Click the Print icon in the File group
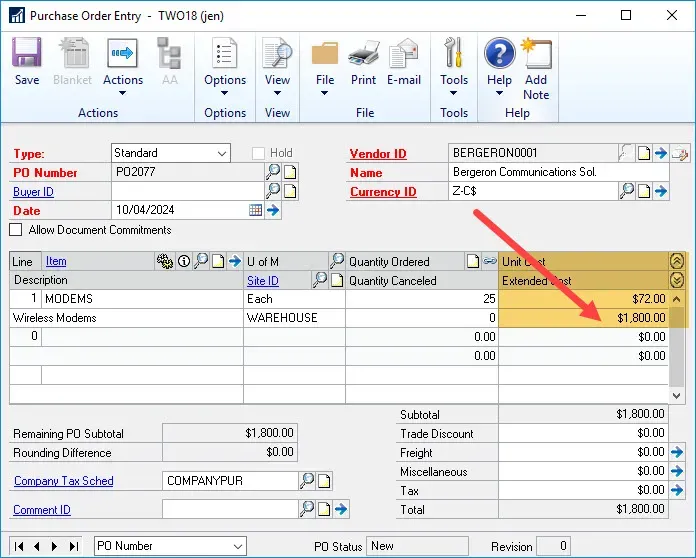The width and height of the screenshot is (696, 558). (363, 61)
